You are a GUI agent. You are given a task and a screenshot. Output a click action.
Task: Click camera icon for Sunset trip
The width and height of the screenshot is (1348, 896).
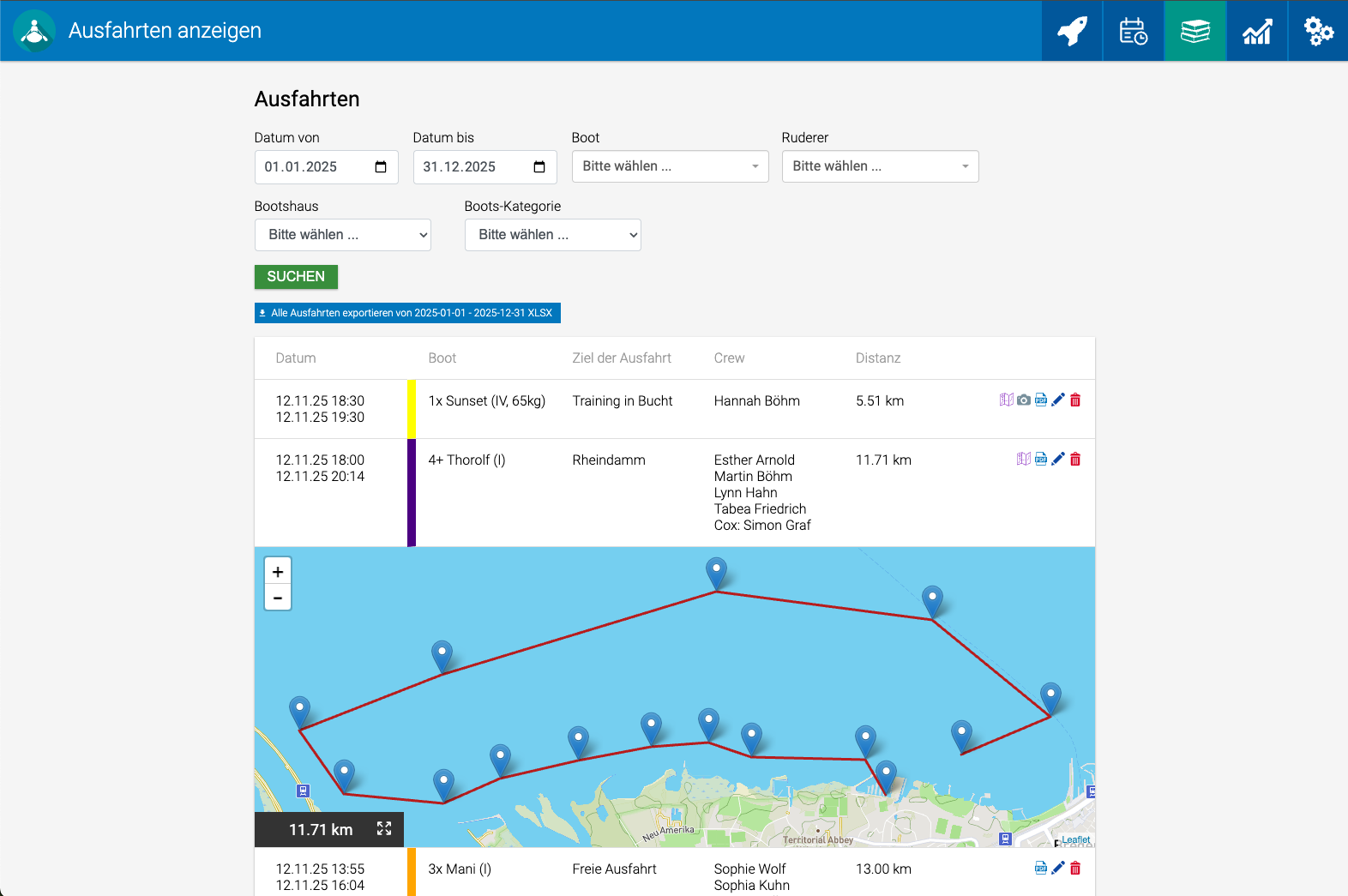click(1024, 400)
